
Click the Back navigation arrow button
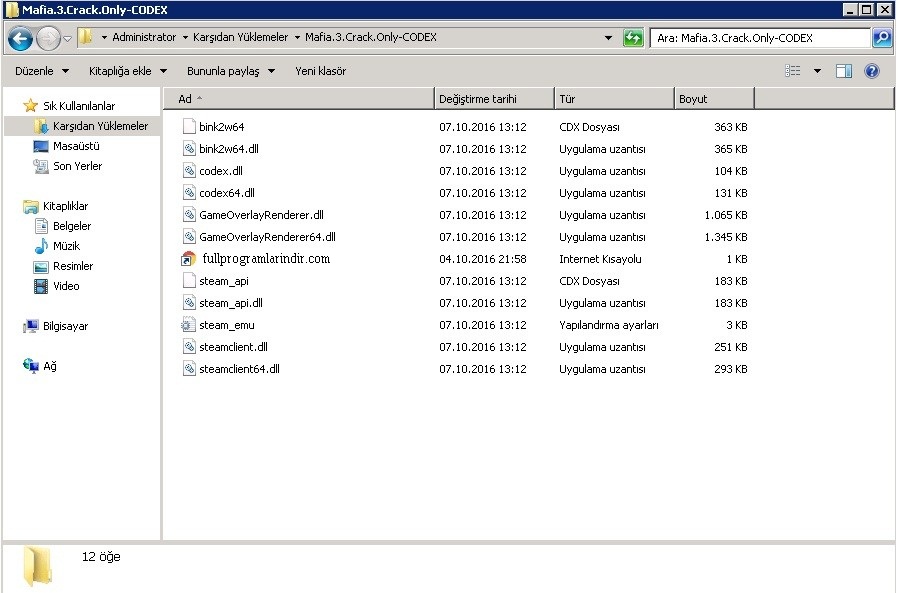coord(20,38)
